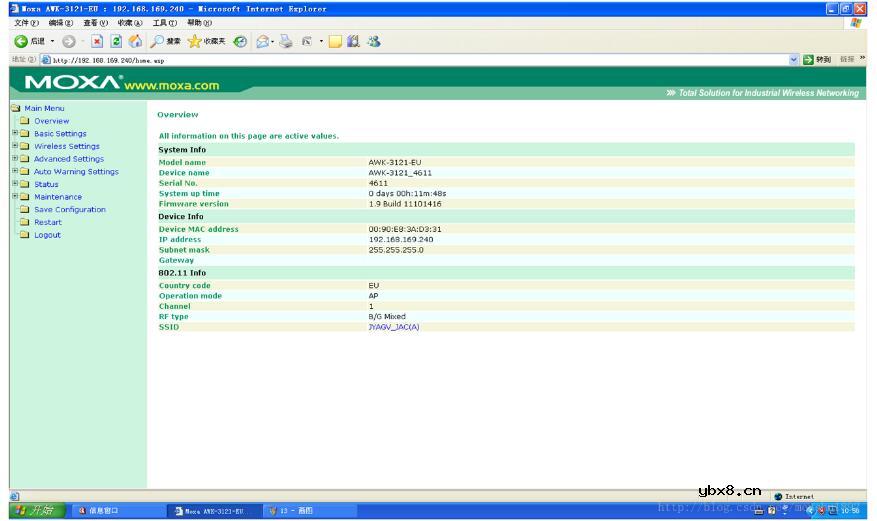877x521 pixels.
Task: Click the Logout link in sidebar
Action: coord(47,235)
